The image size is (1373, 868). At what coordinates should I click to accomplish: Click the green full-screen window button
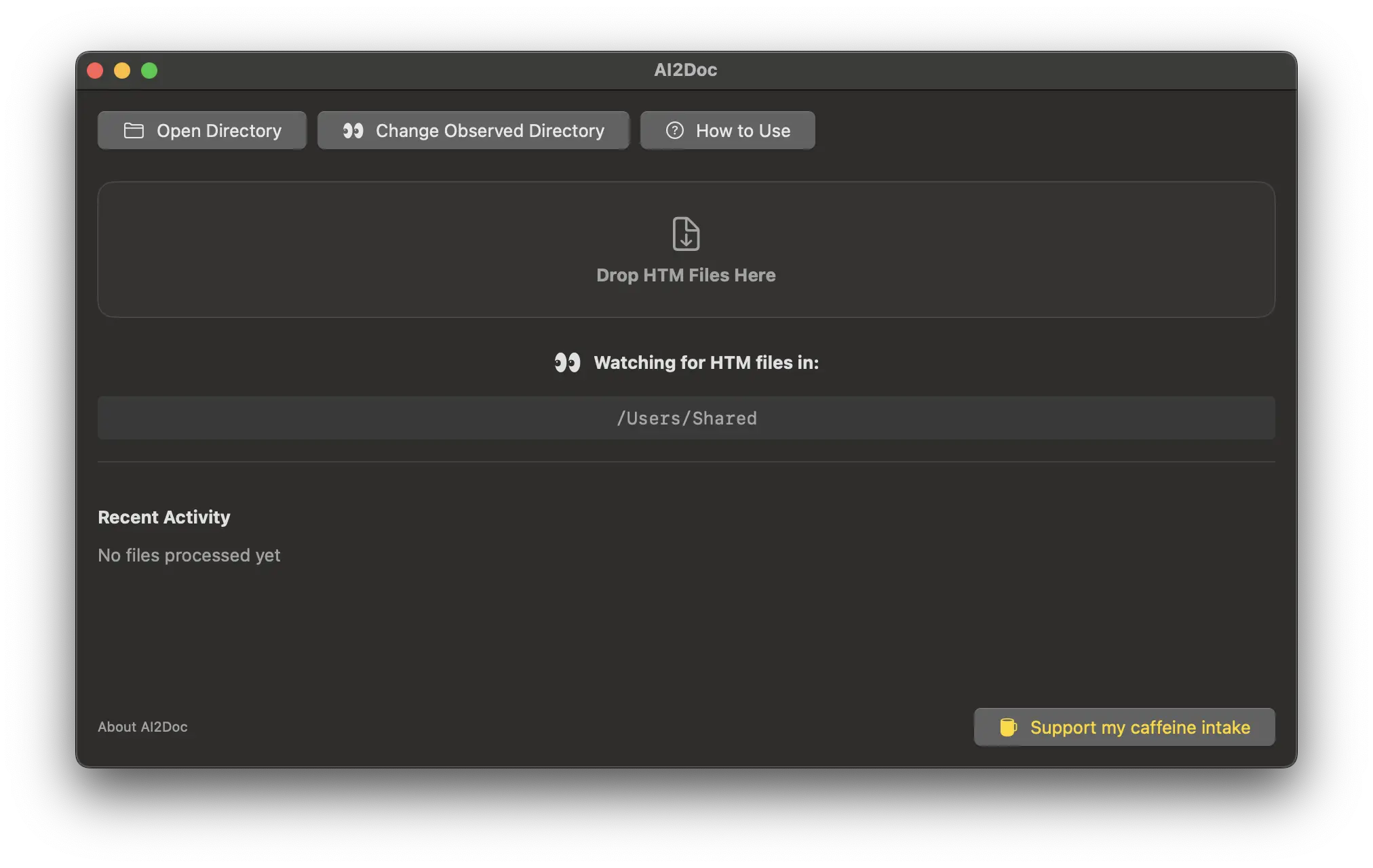(x=149, y=71)
